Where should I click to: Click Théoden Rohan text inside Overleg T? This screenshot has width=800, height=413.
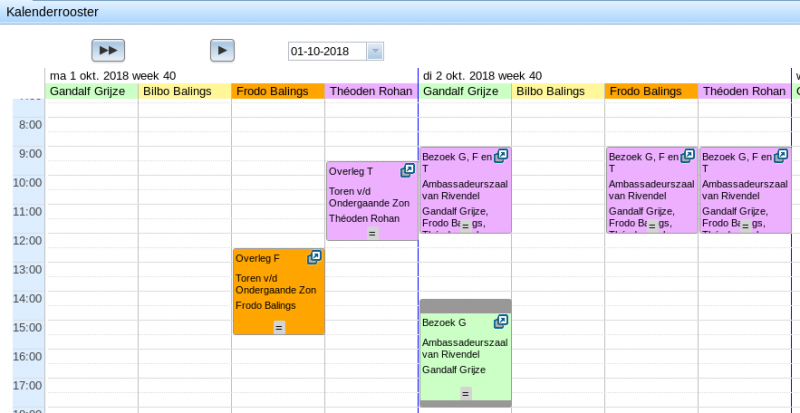point(364,218)
